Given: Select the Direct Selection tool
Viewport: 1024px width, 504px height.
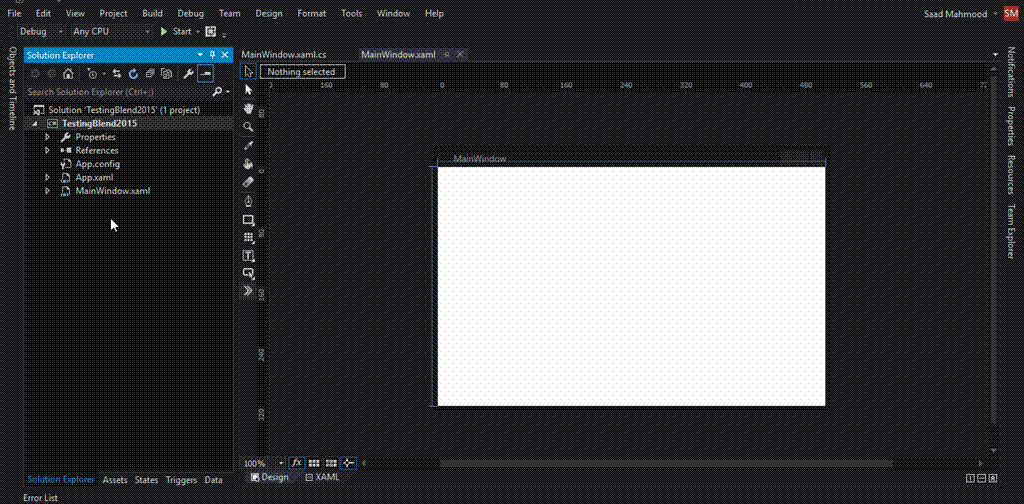Looking at the screenshot, I should click(x=248, y=90).
